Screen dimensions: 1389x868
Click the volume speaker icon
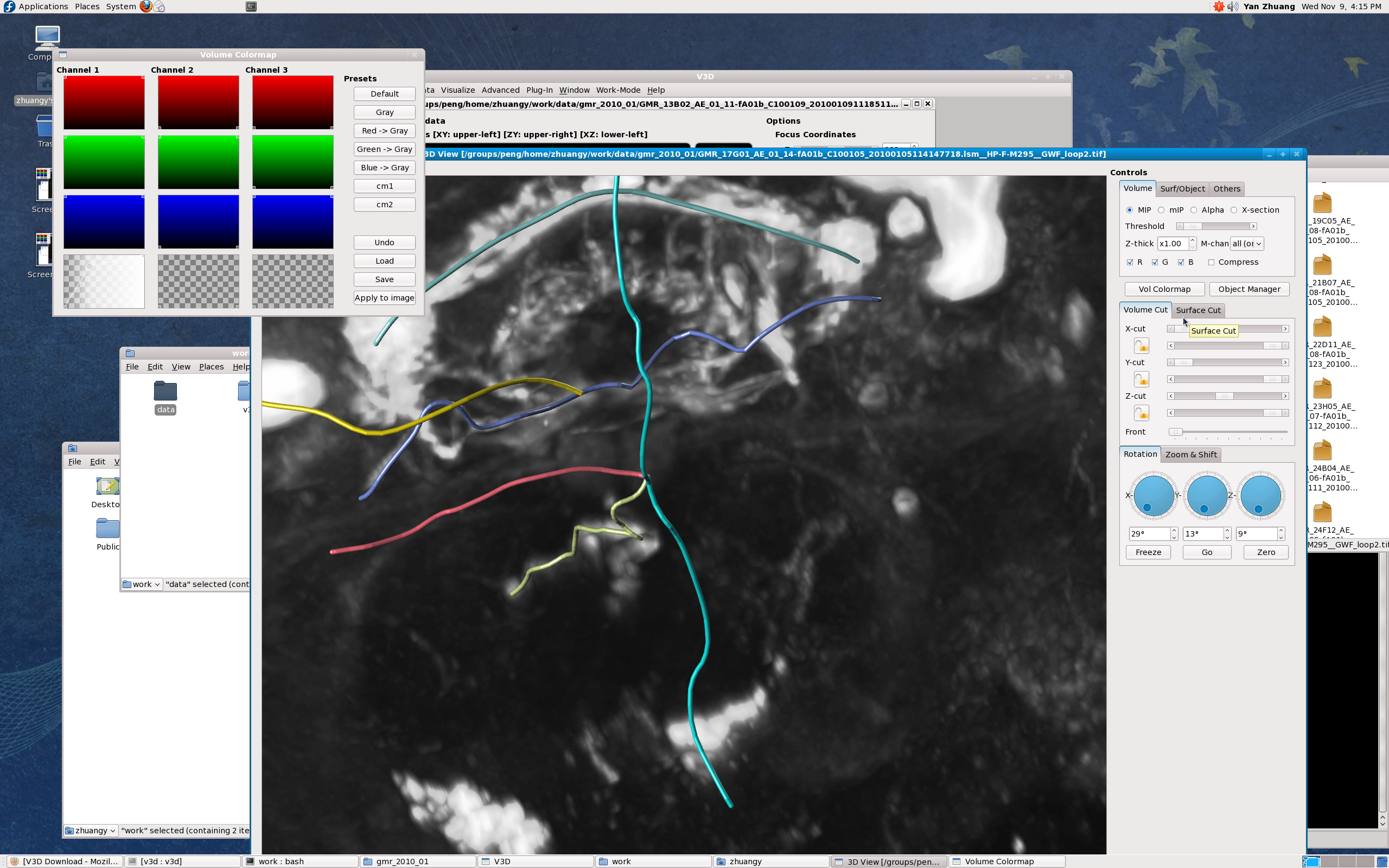coord(1232,7)
